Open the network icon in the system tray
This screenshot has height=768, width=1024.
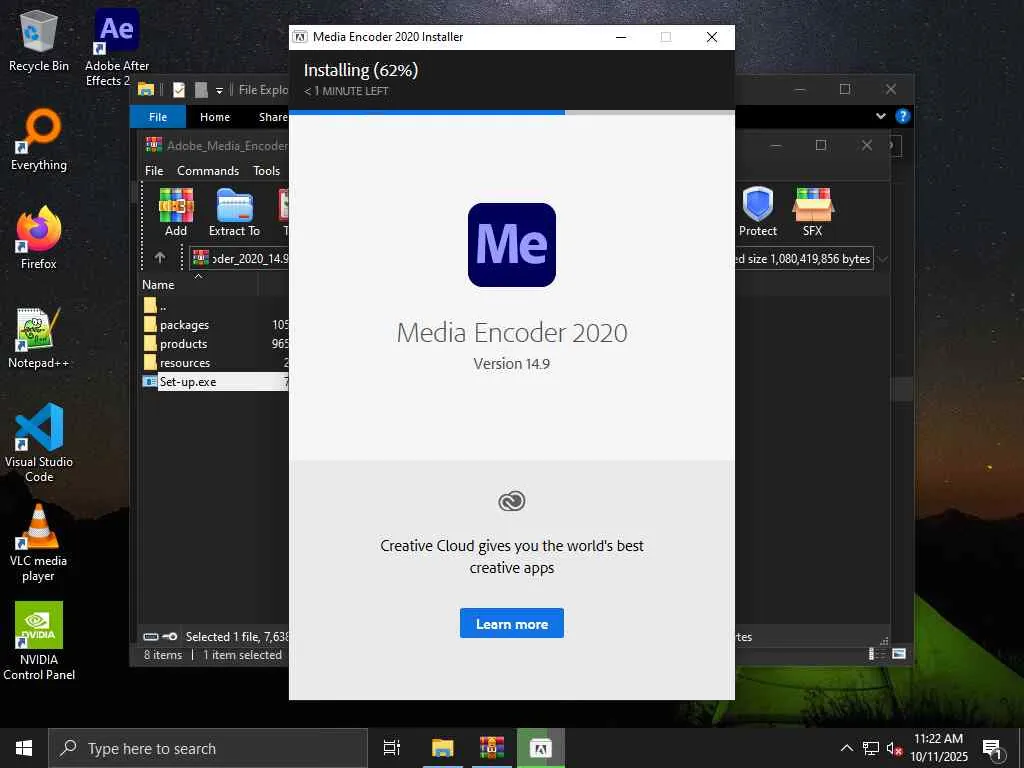871,748
